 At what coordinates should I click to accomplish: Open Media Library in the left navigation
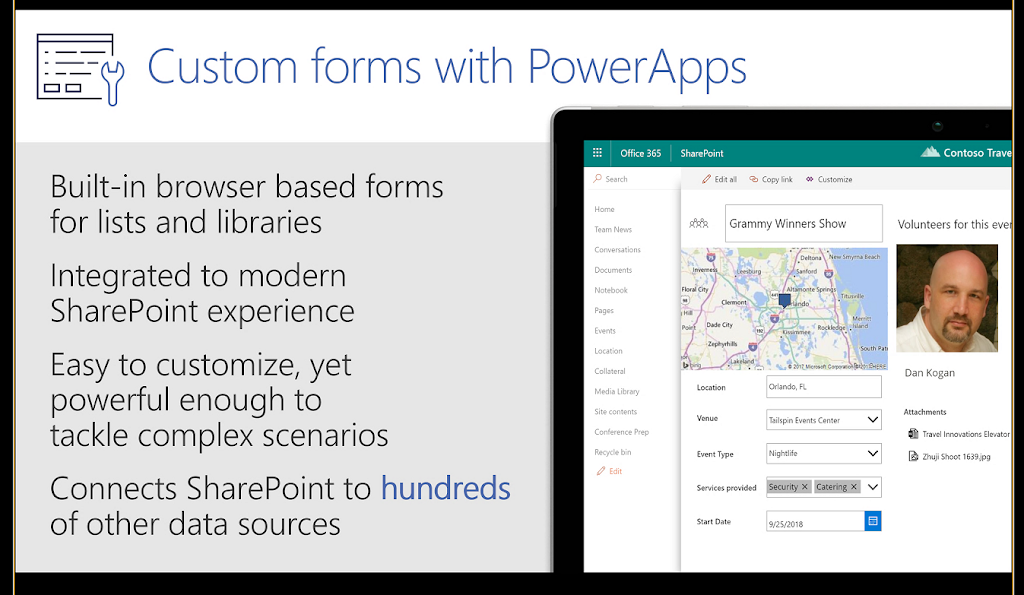pos(616,391)
